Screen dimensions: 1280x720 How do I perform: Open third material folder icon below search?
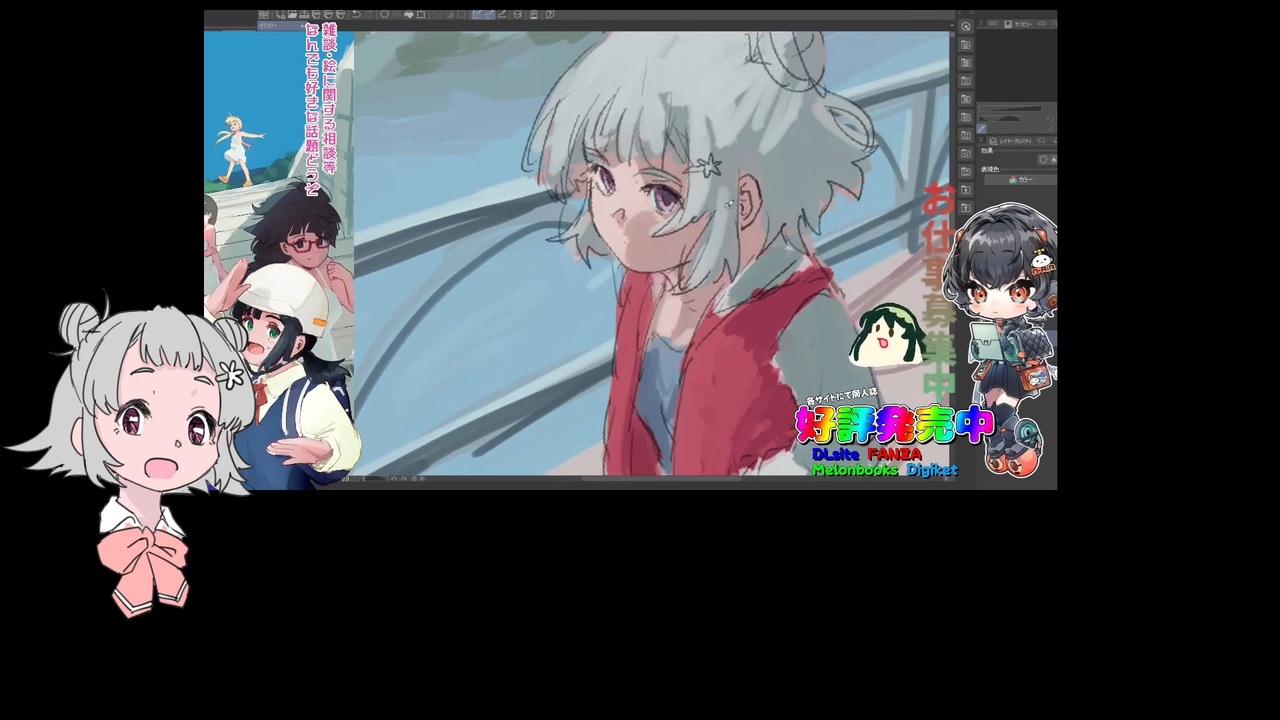[965, 81]
